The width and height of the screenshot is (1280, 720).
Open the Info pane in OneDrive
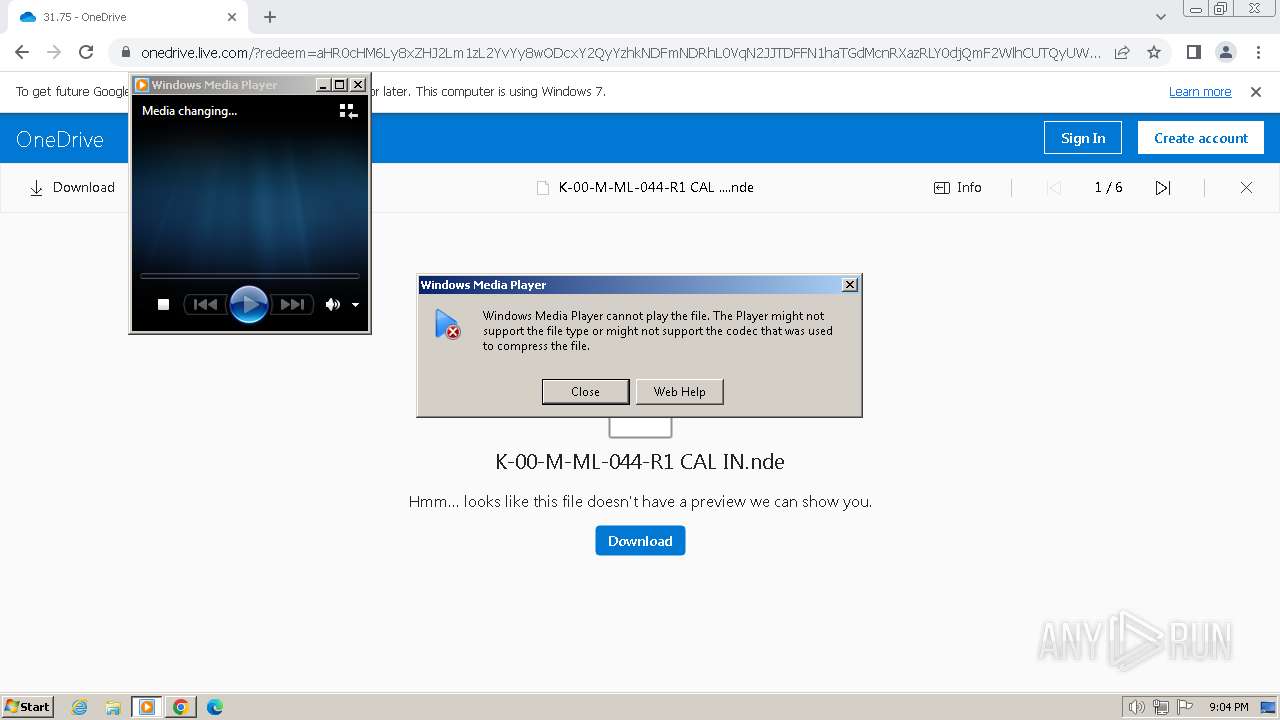958,187
